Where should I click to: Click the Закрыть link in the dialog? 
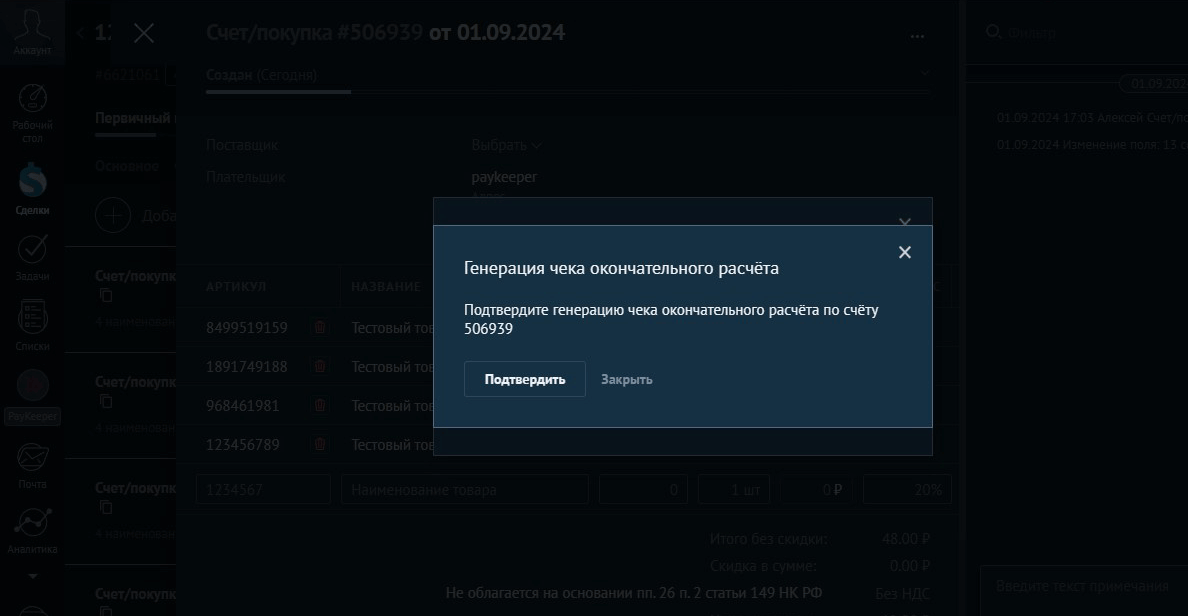coord(626,380)
